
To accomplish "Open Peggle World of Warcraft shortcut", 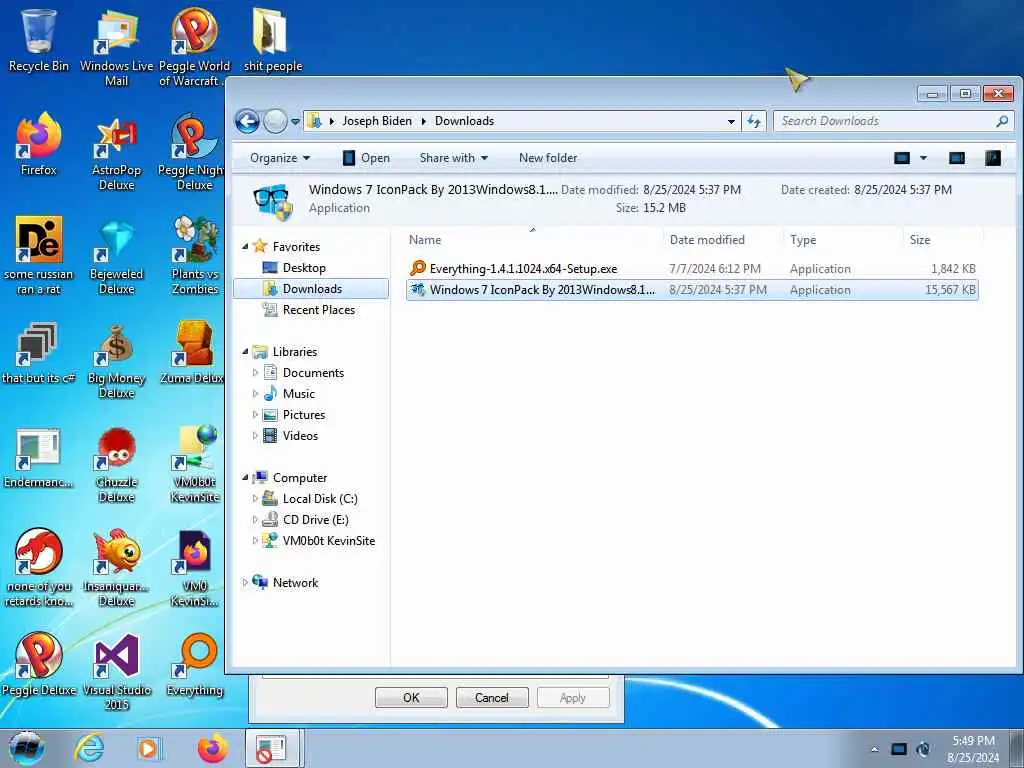I will [194, 48].
